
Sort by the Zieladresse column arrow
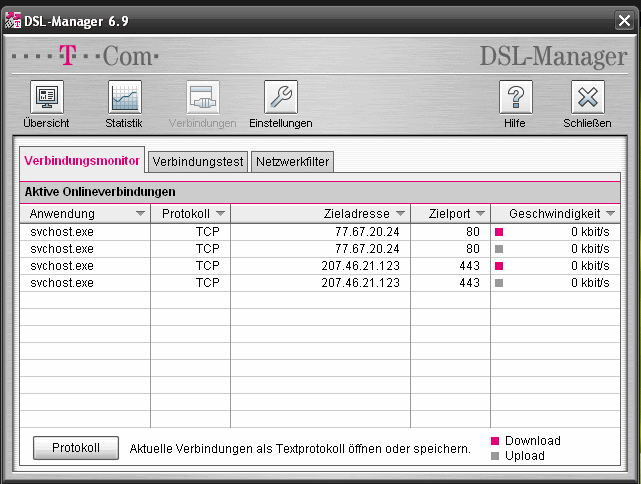click(x=400, y=213)
